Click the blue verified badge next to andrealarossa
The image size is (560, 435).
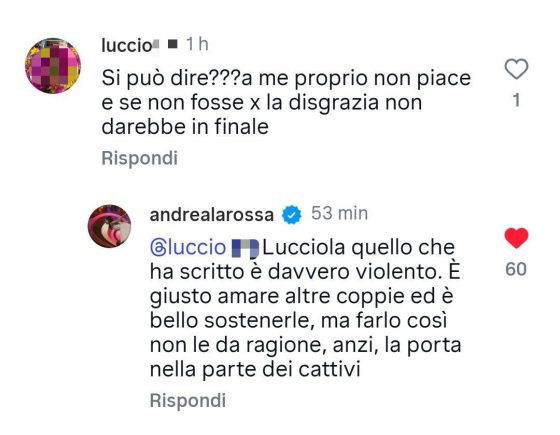point(292,215)
